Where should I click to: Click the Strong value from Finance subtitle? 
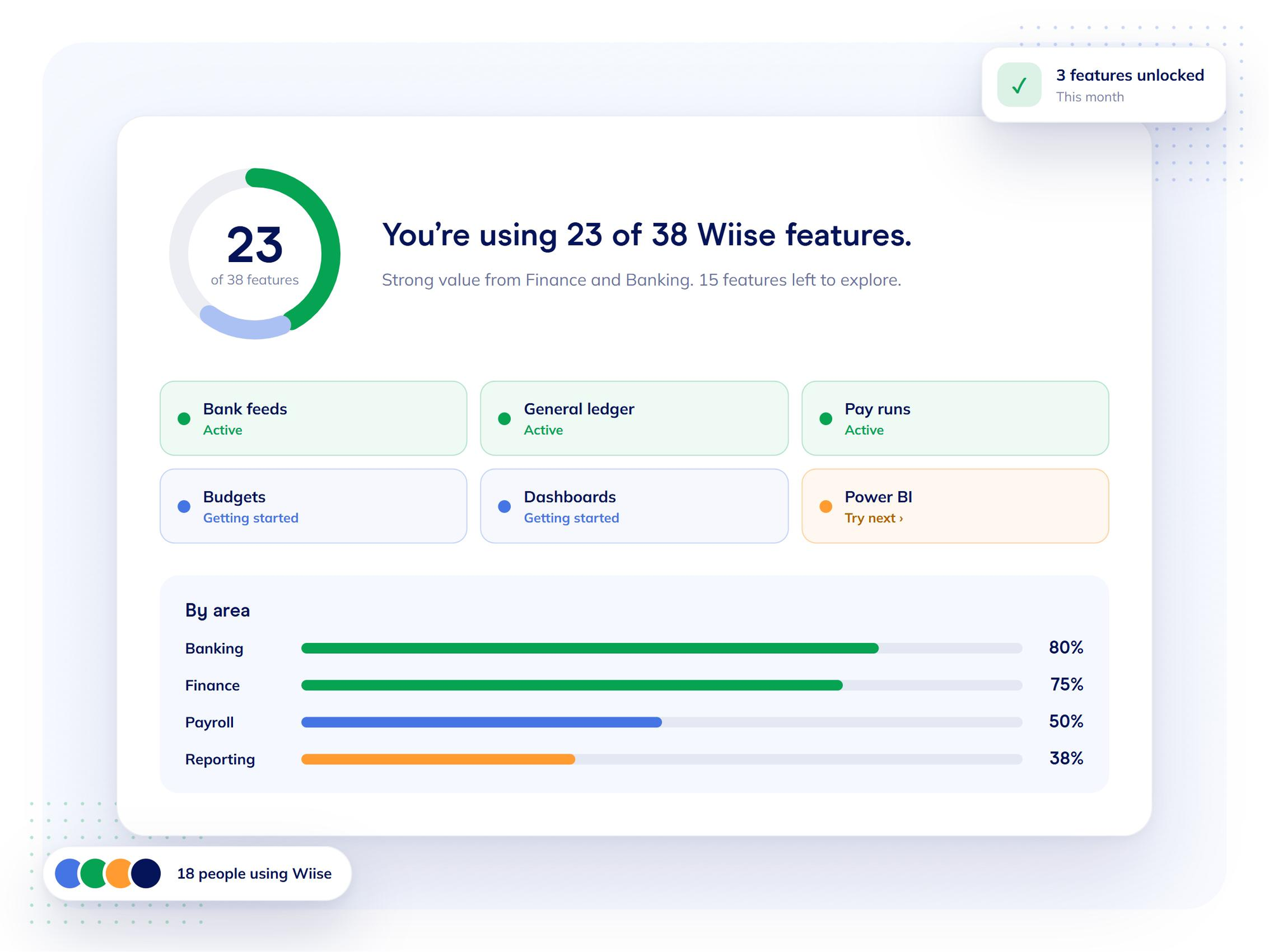click(641, 280)
